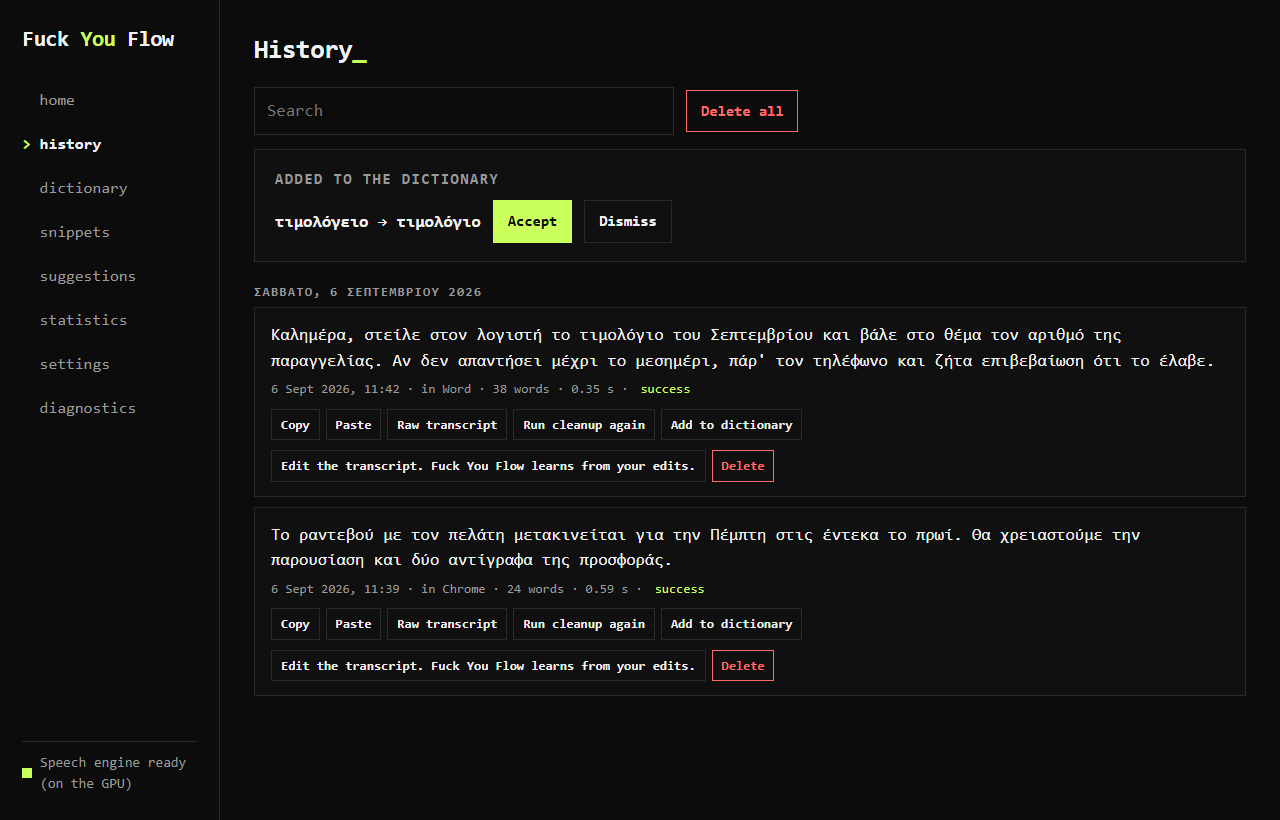The image size is (1280, 820).
Task: Paste the 11:39 Chrome transcript
Action: tap(353, 624)
